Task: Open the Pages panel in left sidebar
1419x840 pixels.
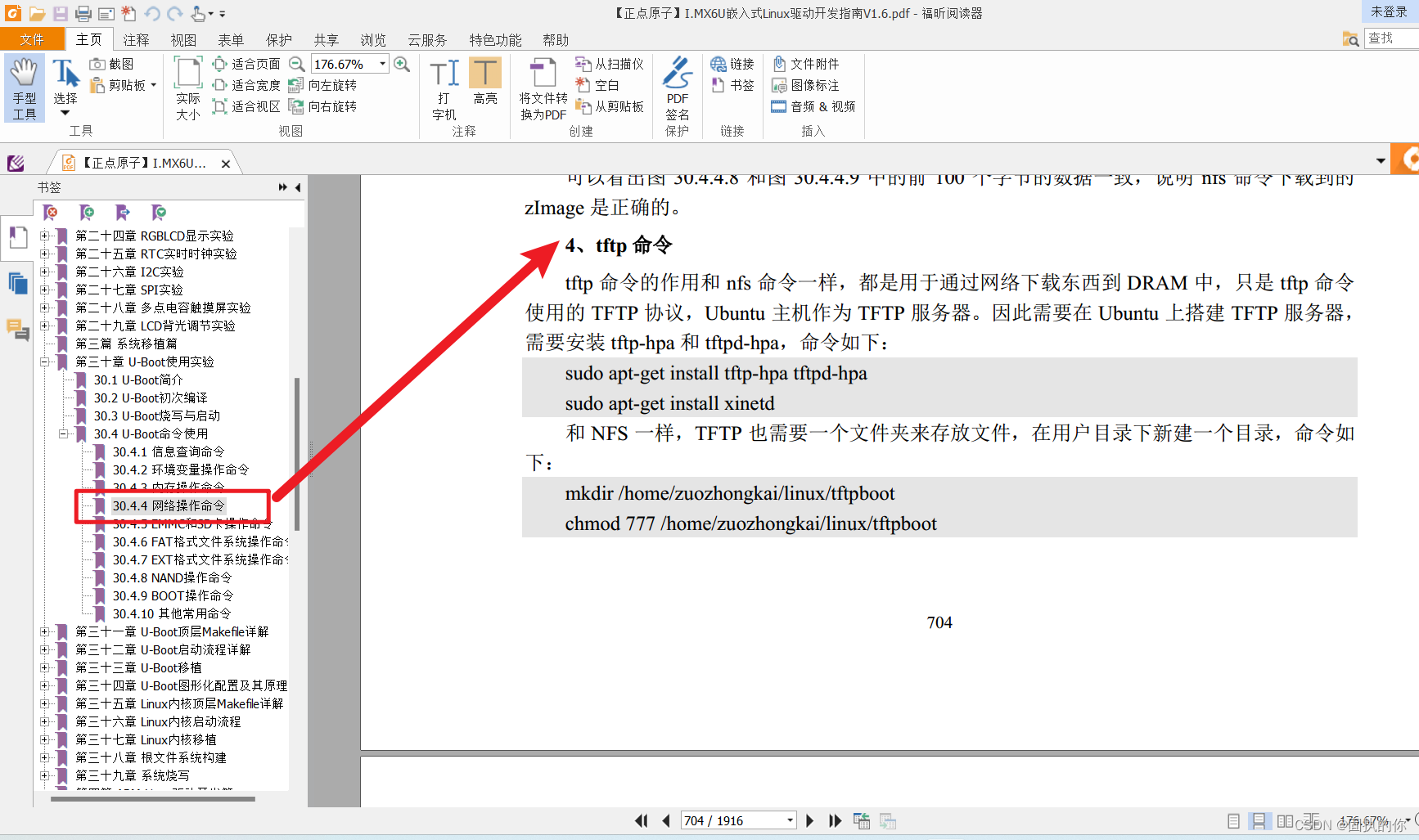Action: (17, 284)
